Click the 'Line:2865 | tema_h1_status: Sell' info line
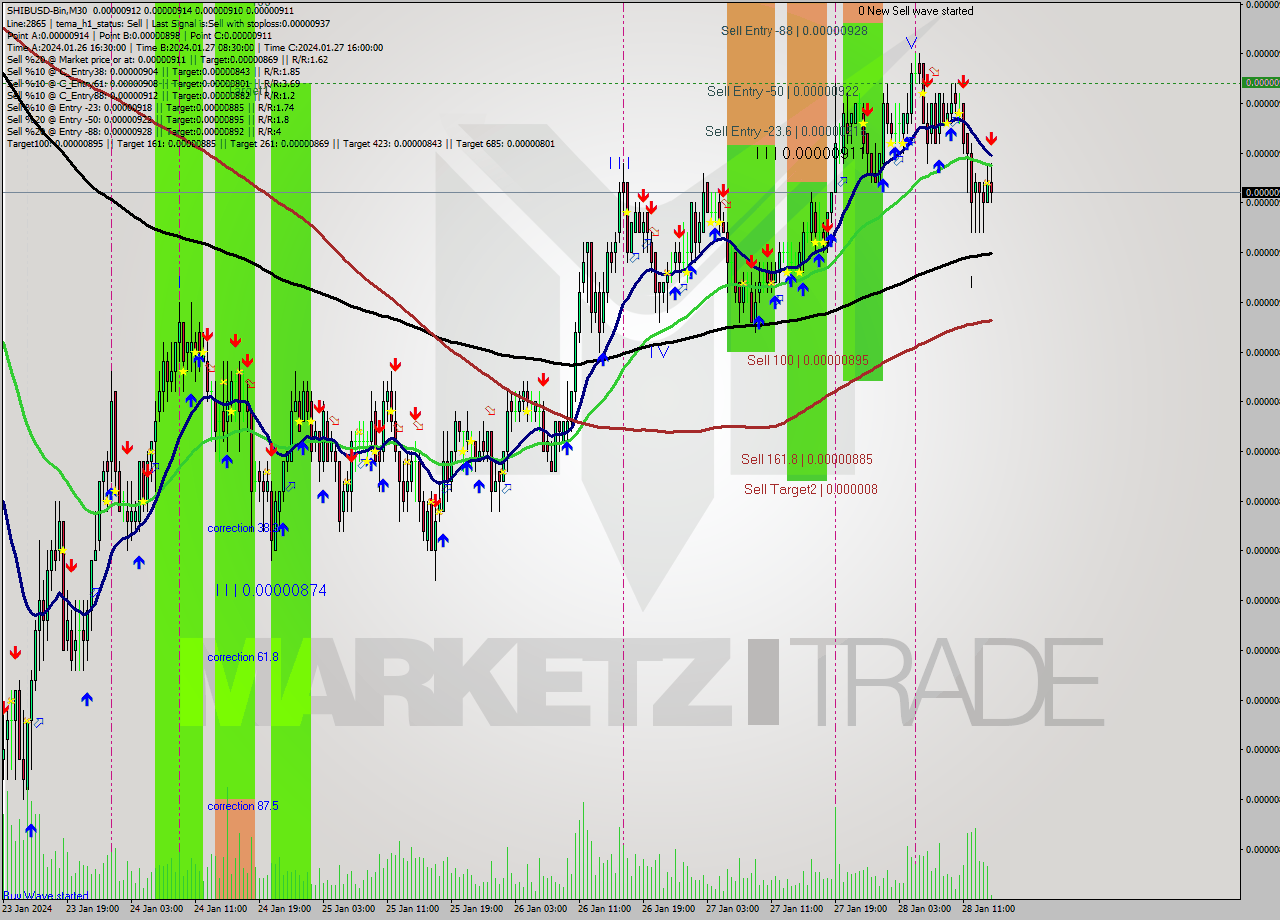 point(168,23)
